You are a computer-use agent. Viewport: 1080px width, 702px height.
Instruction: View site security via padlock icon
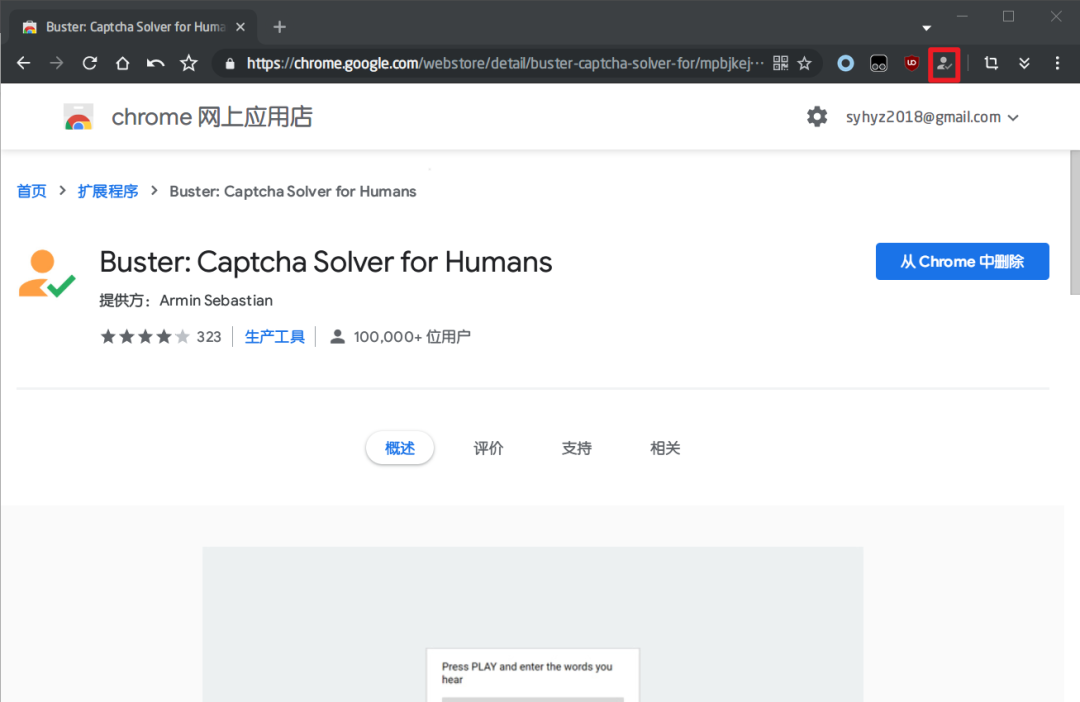pyautogui.click(x=230, y=64)
